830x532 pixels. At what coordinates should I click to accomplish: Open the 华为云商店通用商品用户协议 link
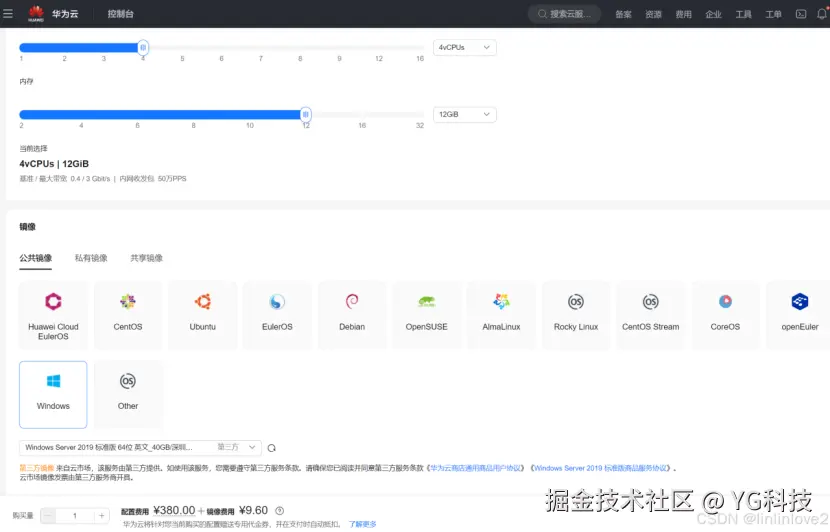coord(476,468)
